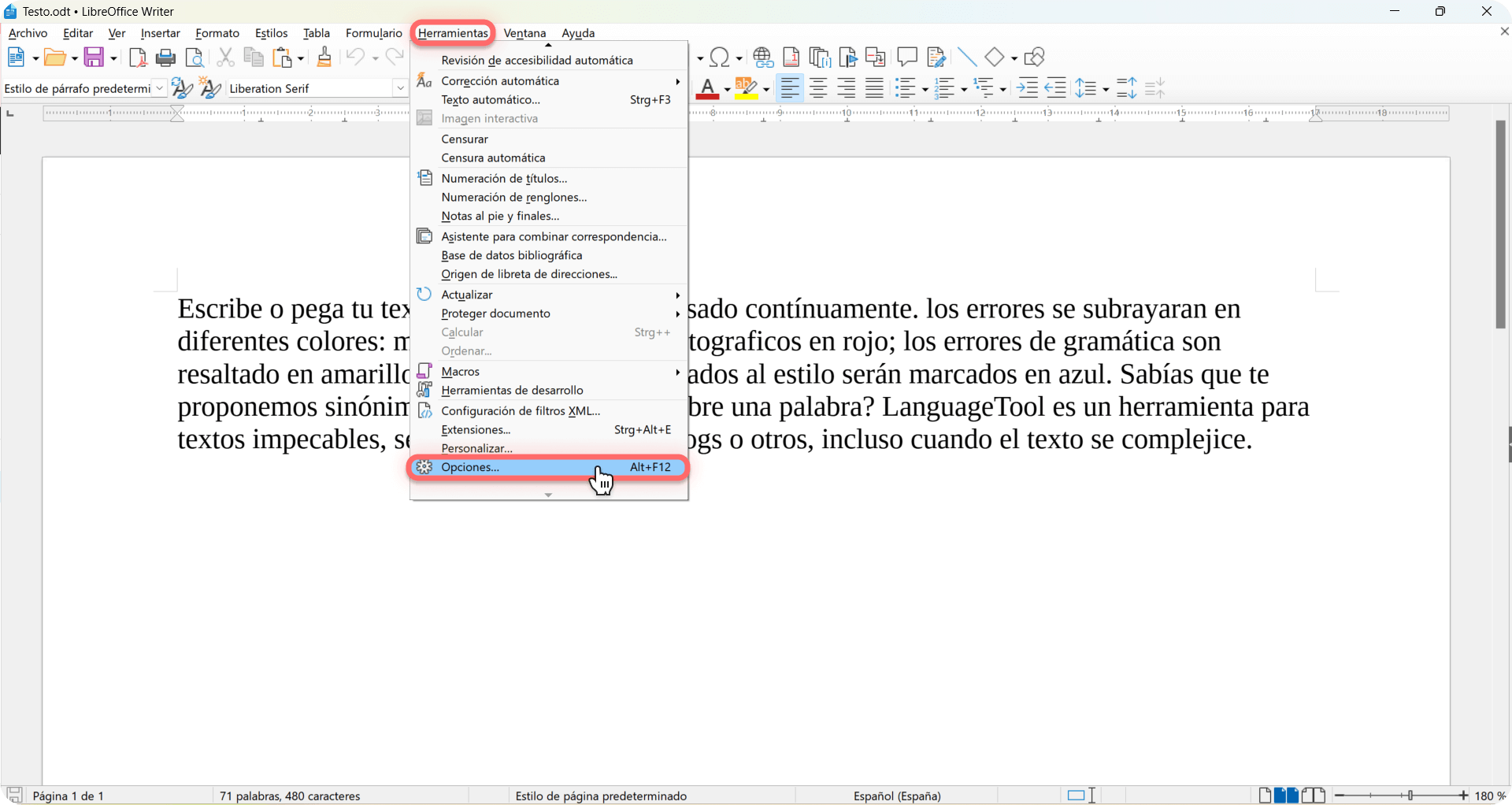Click the Clone formatting brush
Viewport: 1512px width, 805px height.
324,57
